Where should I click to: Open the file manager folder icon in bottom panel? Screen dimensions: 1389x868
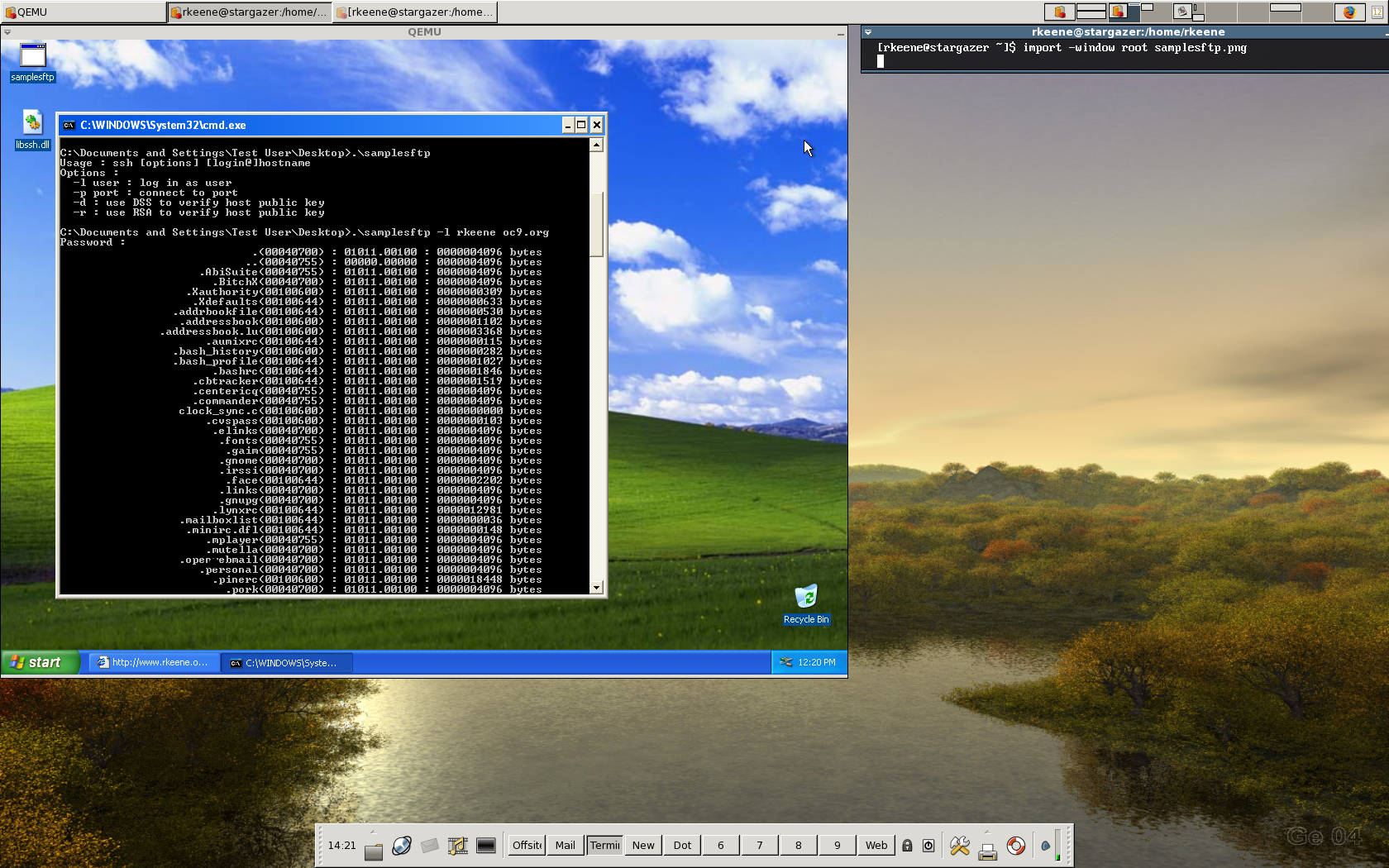coord(374,847)
